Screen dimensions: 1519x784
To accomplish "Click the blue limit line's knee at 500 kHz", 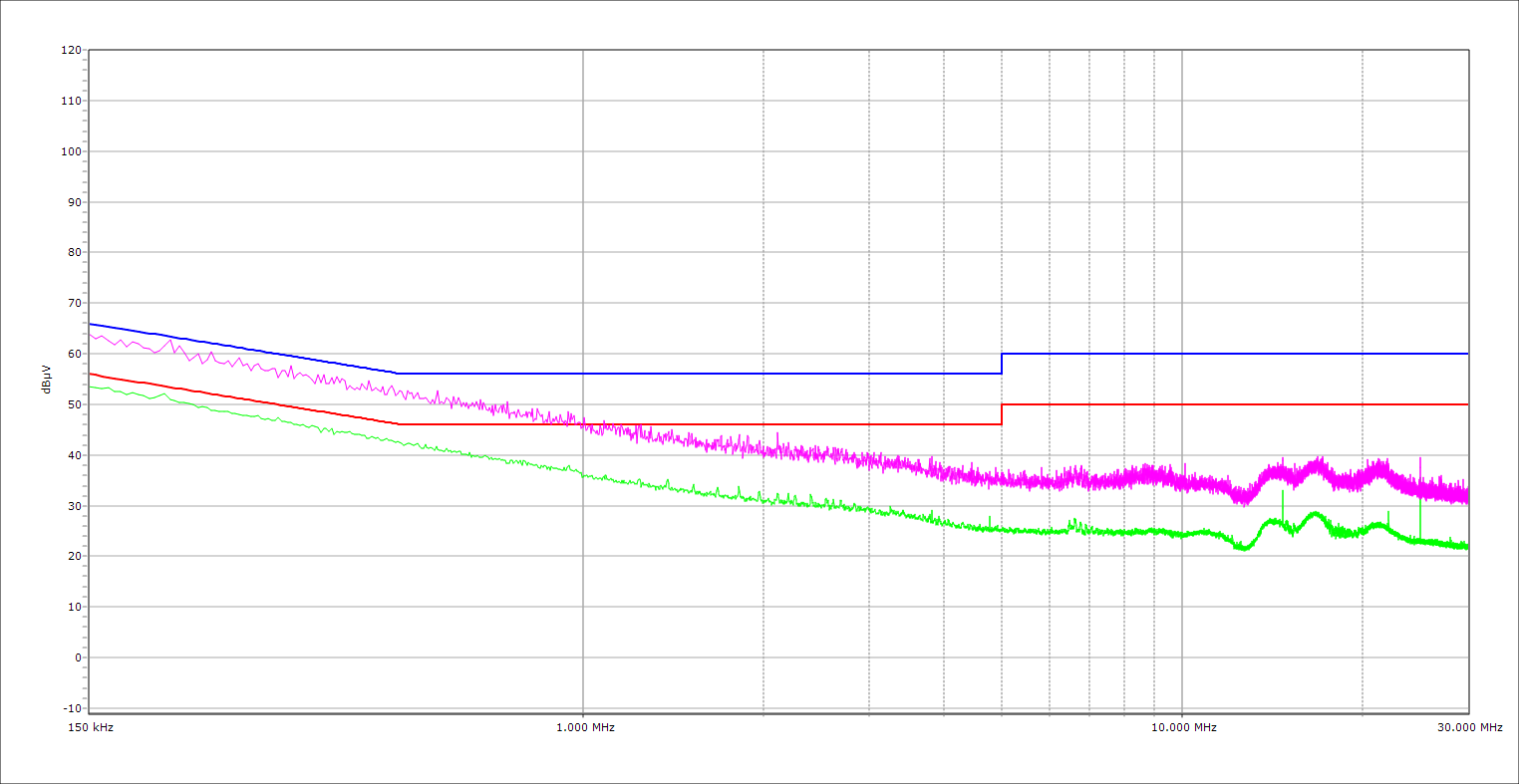I will pos(398,374).
